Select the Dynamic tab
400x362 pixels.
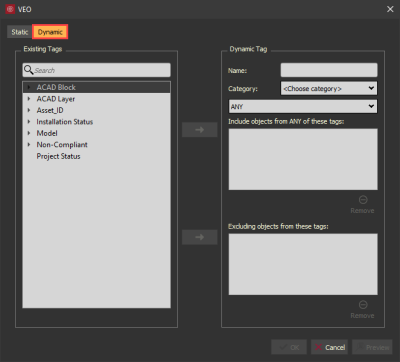pyautogui.click(x=50, y=32)
